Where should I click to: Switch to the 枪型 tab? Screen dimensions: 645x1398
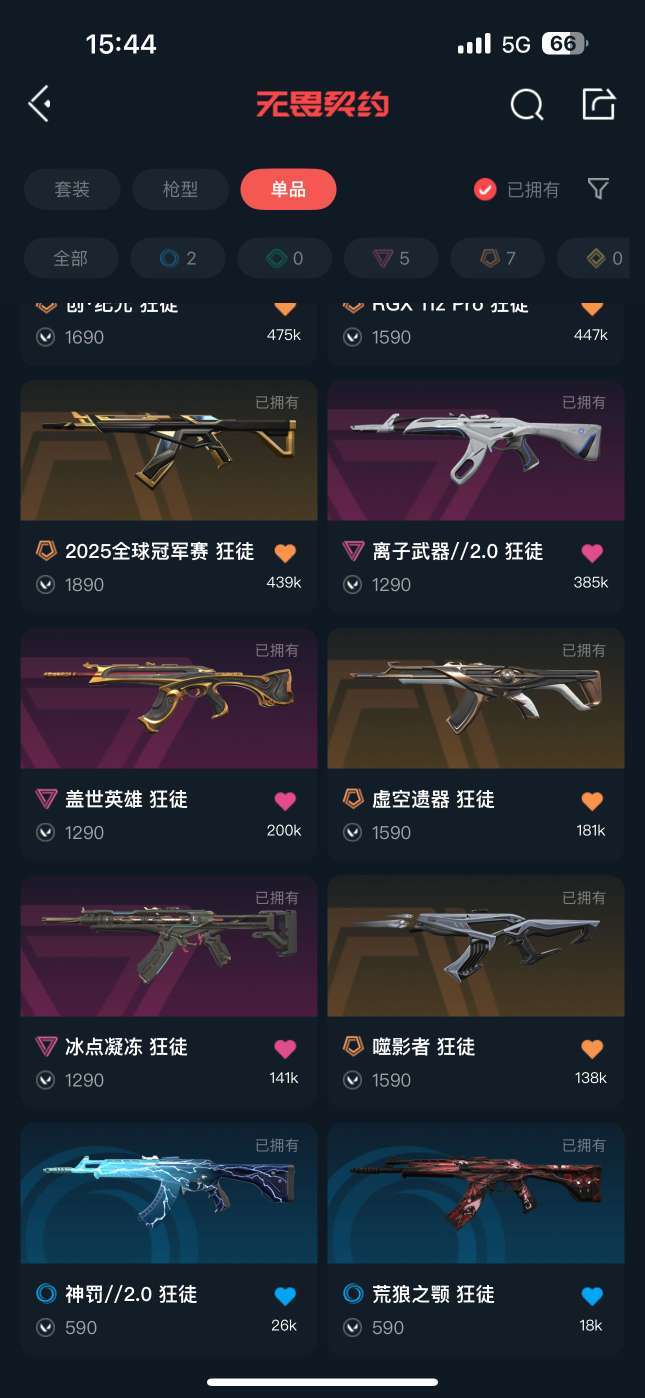pos(180,189)
